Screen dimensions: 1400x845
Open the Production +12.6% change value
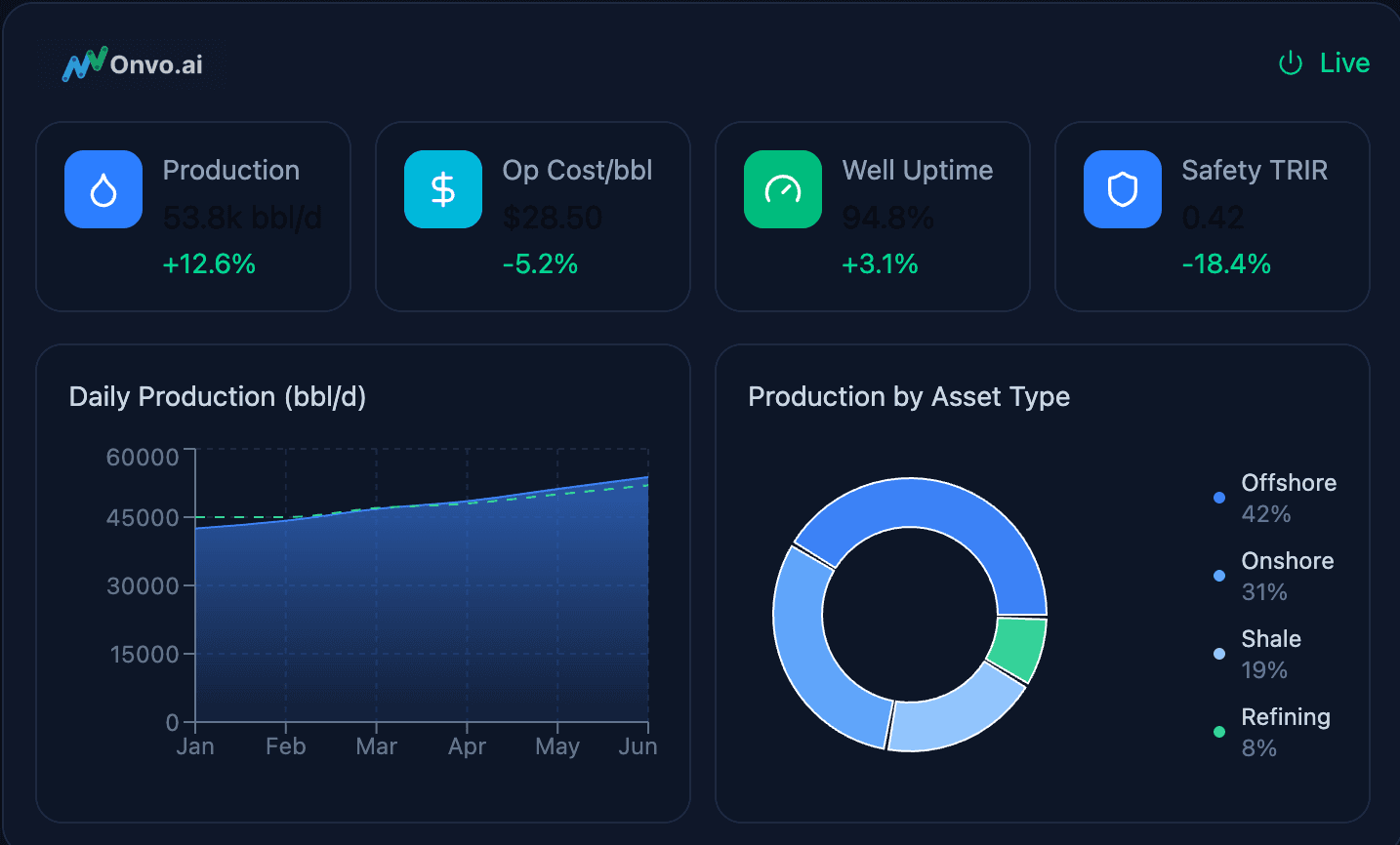click(209, 264)
